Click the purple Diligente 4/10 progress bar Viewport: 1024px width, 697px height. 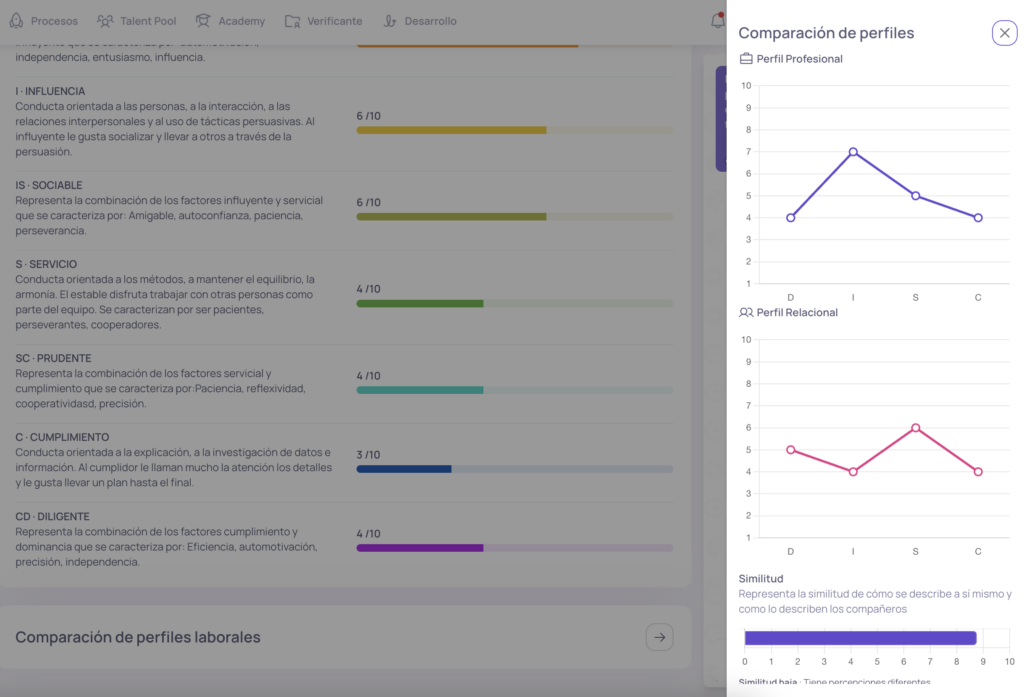point(420,548)
